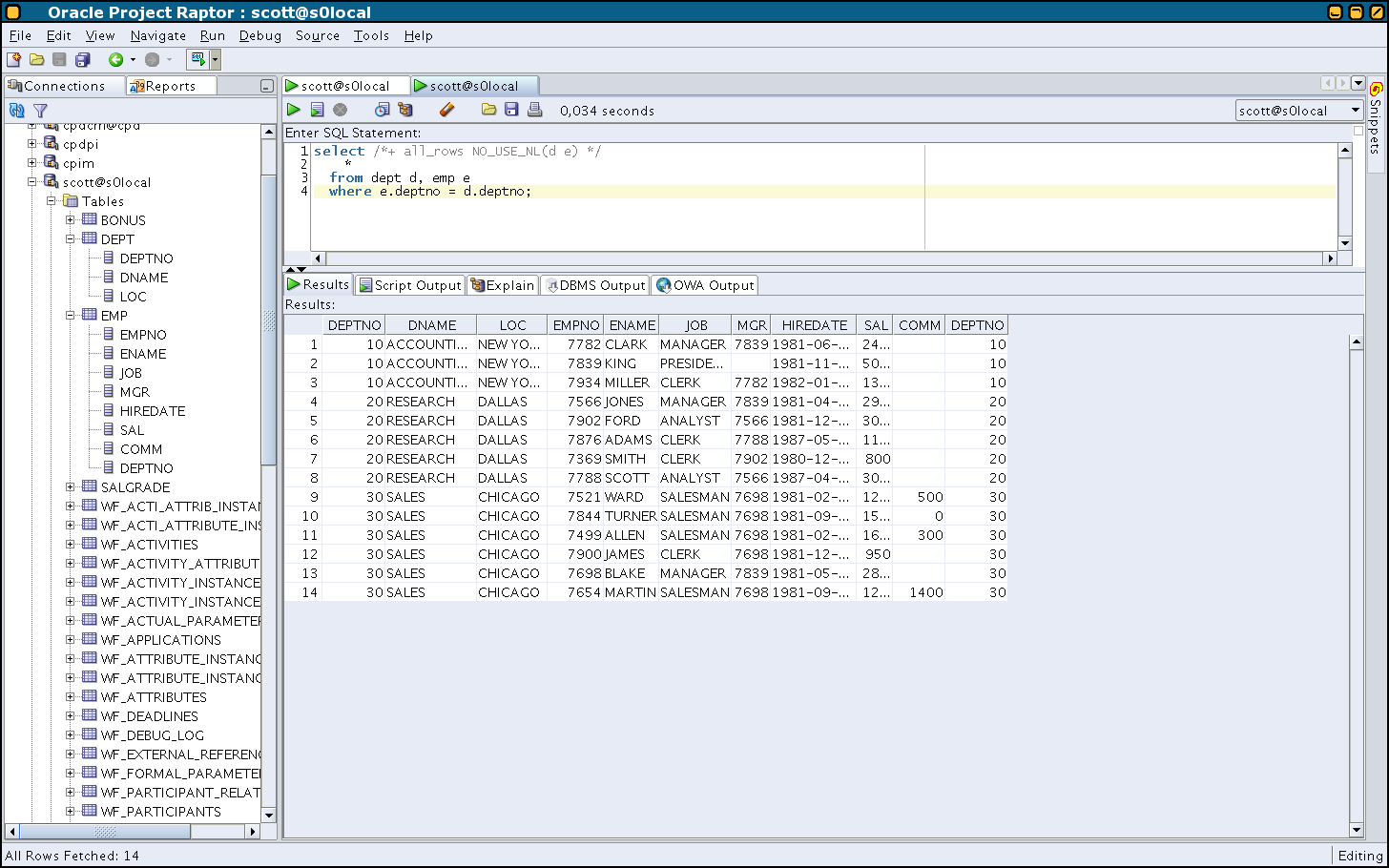The image size is (1389, 868).
Task: Select the HIREDATE column under EMP
Action: [x=153, y=411]
